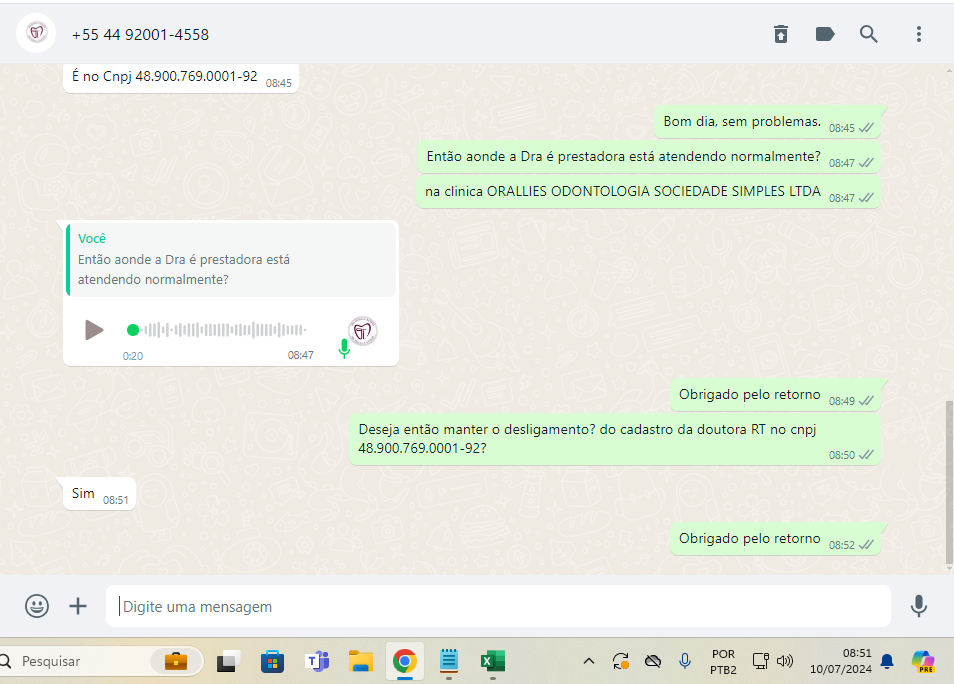The image size is (954, 684).
Task: Start recording a voice message
Action: (x=919, y=606)
